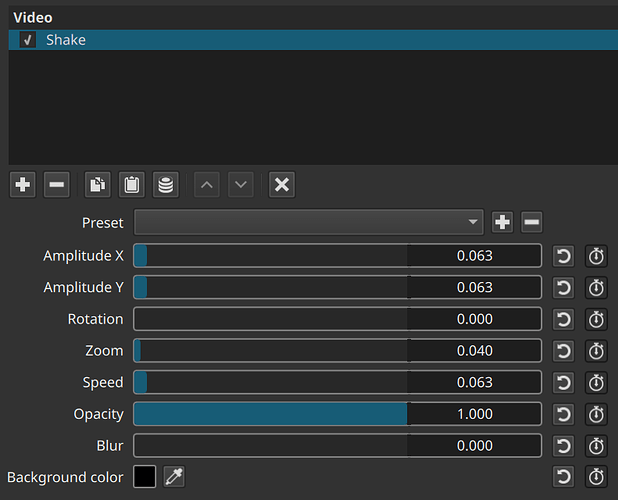Reset Zoom to default
This screenshot has width=618, height=500.
click(x=564, y=351)
